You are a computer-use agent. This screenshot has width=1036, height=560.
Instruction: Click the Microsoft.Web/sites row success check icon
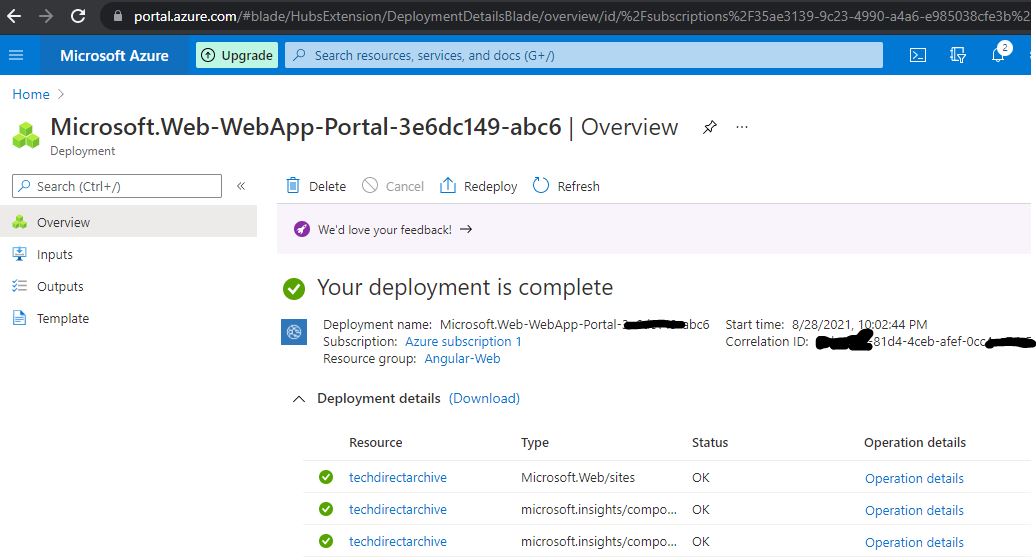[x=326, y=477]
